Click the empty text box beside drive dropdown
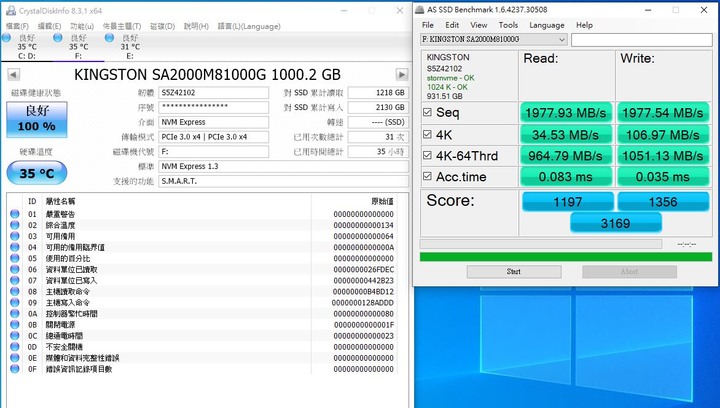Image resolution: width=720 pixels, height=408 pixels. [x=641, y=40]
